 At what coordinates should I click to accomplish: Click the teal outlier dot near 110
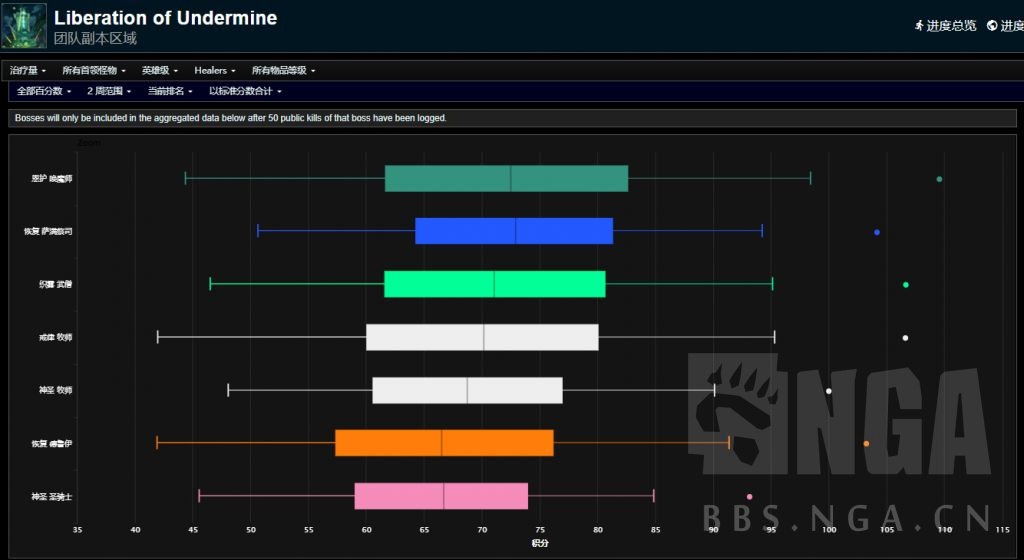coord(939,179)
